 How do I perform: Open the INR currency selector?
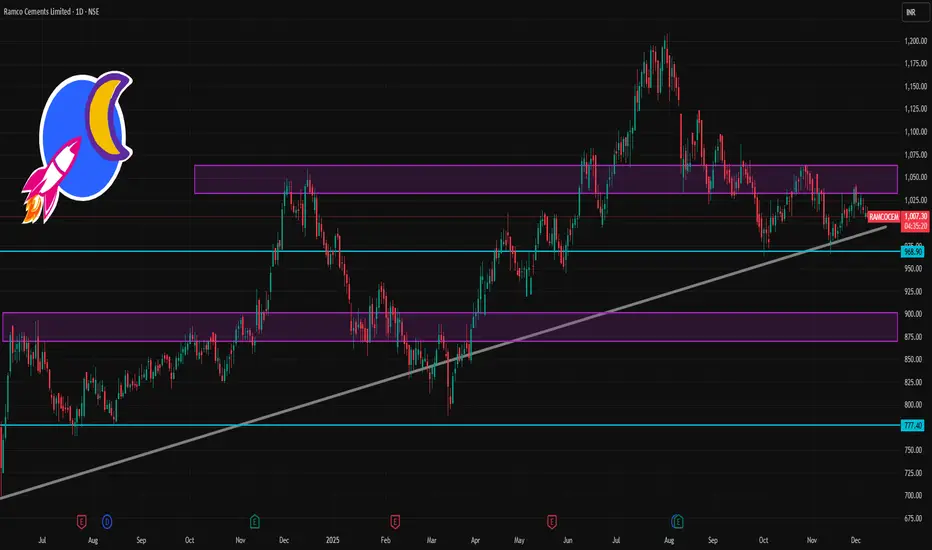pos(914,12)
